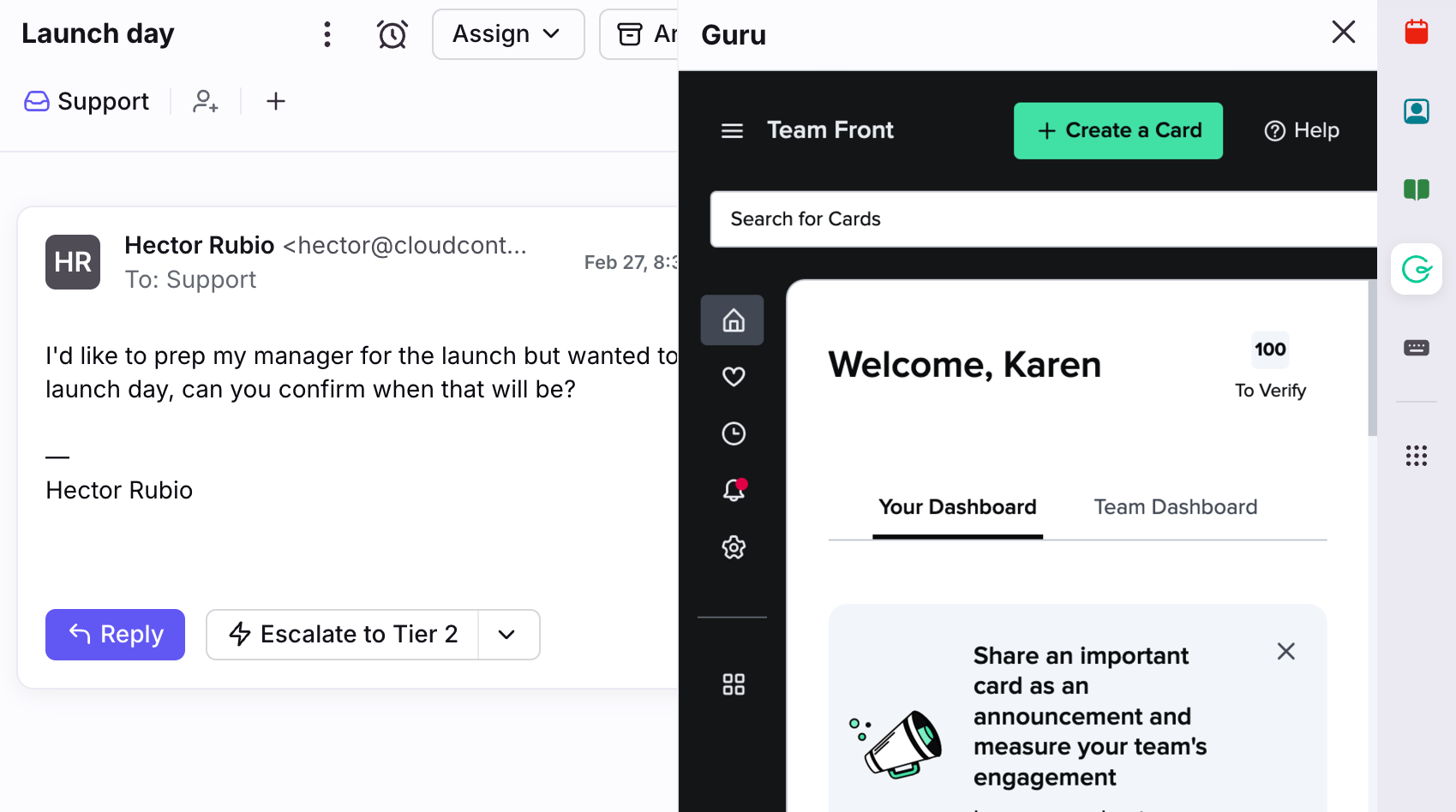Open the Guru hamburger menu
1456x812 pixels.
(732, 131)
